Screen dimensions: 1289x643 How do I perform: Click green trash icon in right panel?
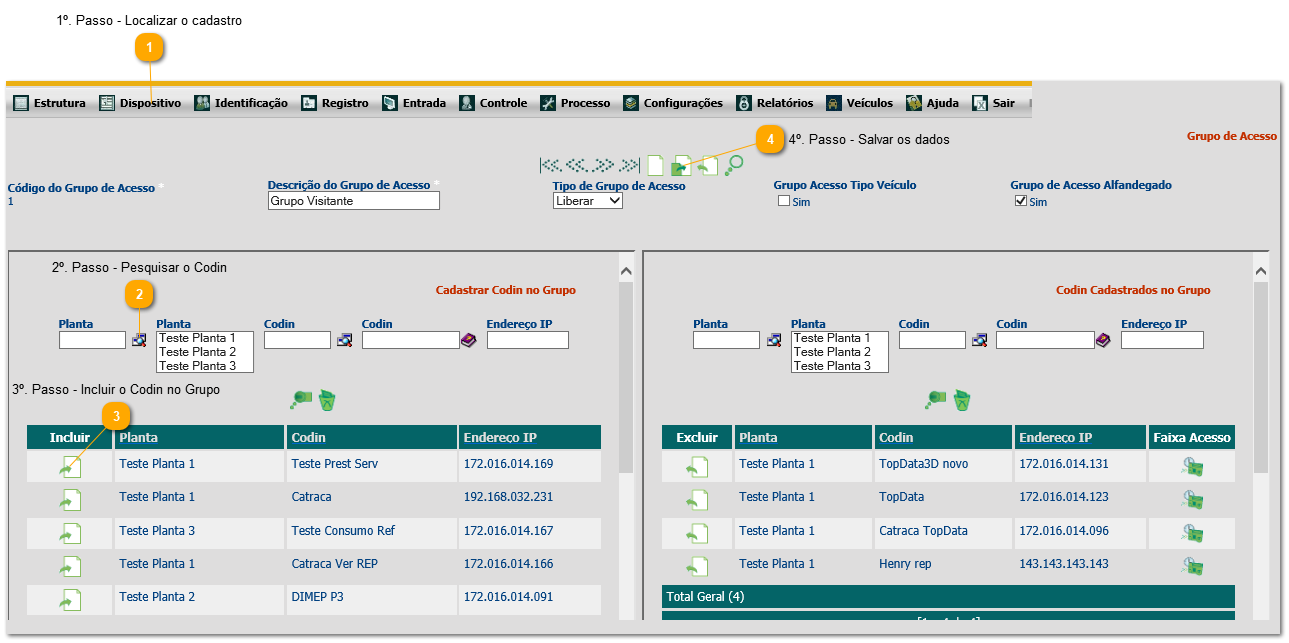tap(962, 401)
